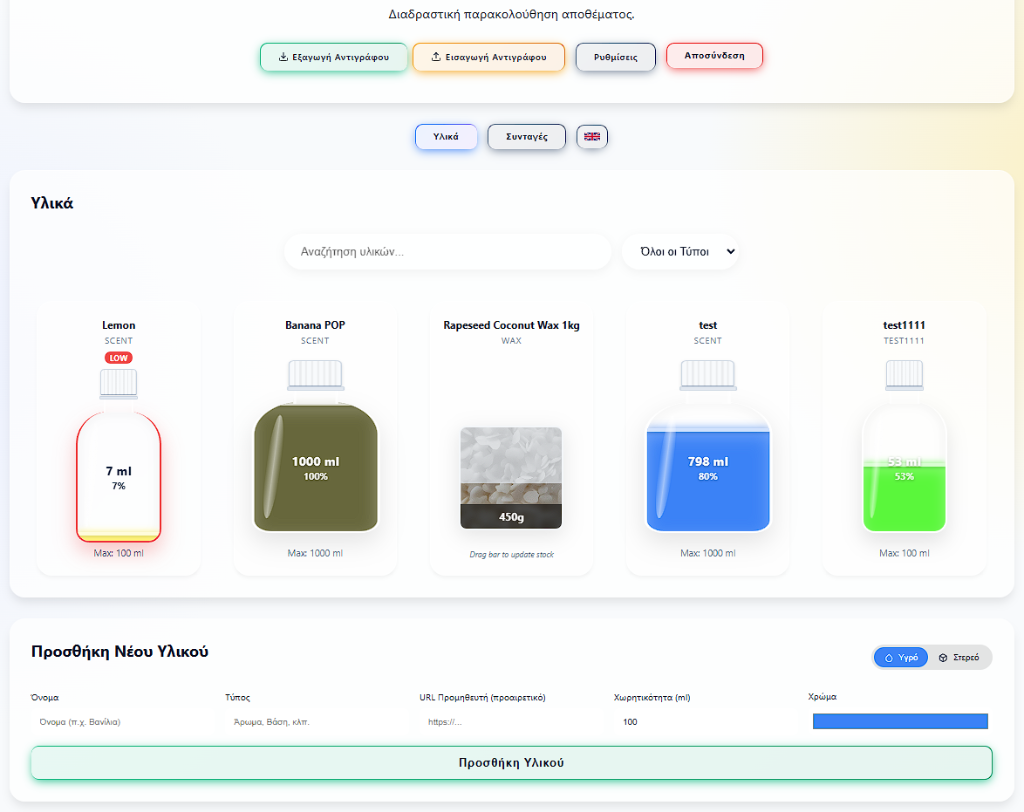Click Αποσύνδεση to log out
Viewport: 1024px width, 812px height.
[x=714, y=56]
